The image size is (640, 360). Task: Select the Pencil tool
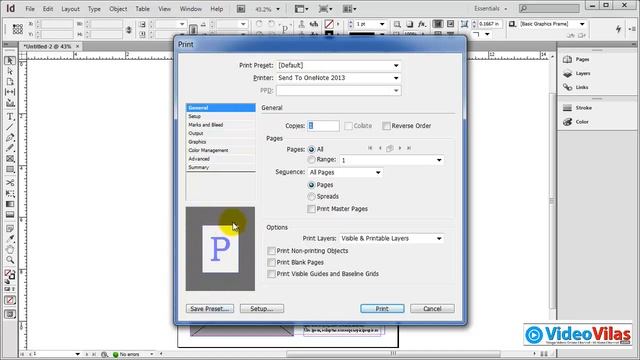pyautogui.click(x=10, y=148)
